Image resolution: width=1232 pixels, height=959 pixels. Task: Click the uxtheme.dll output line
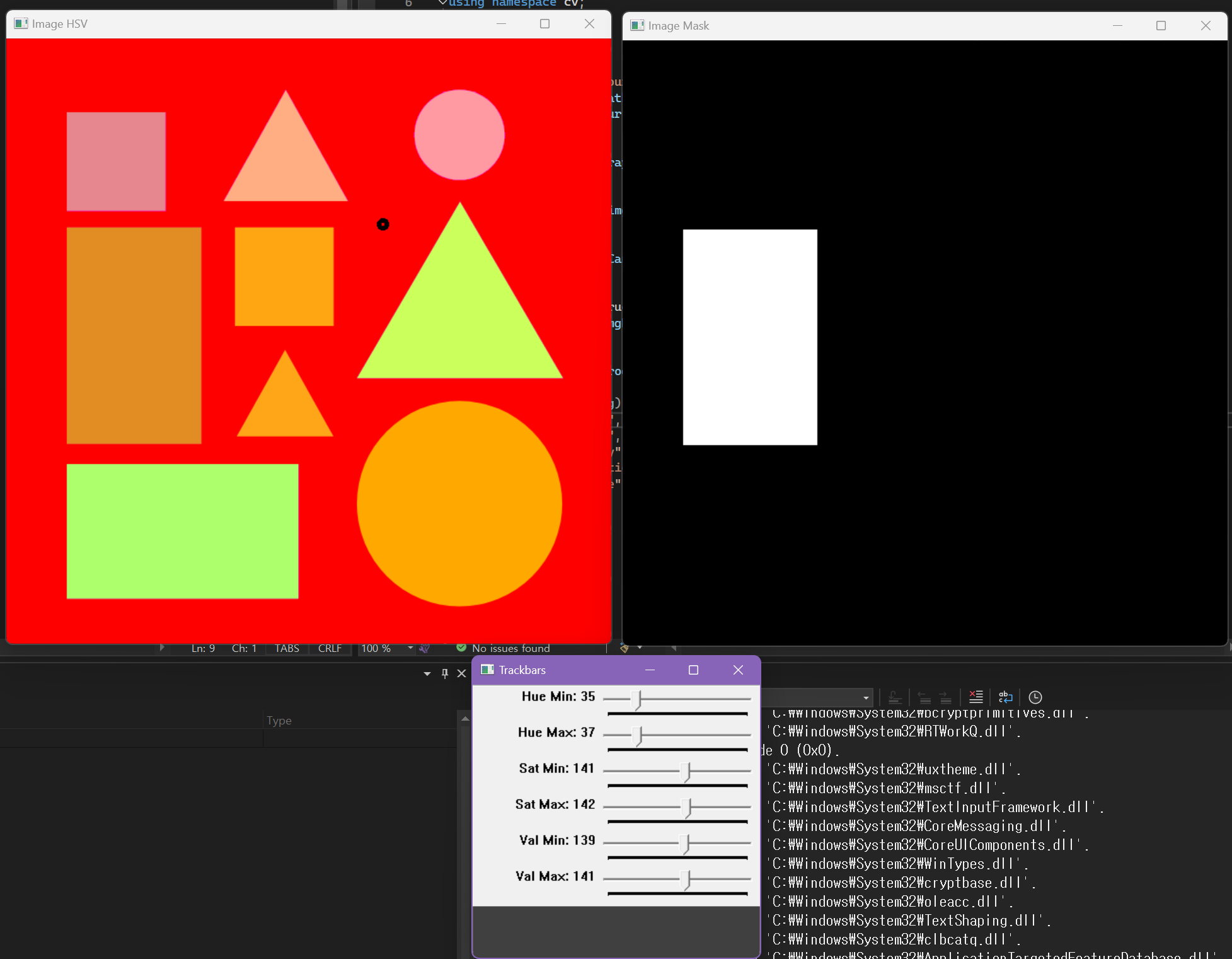893,769
